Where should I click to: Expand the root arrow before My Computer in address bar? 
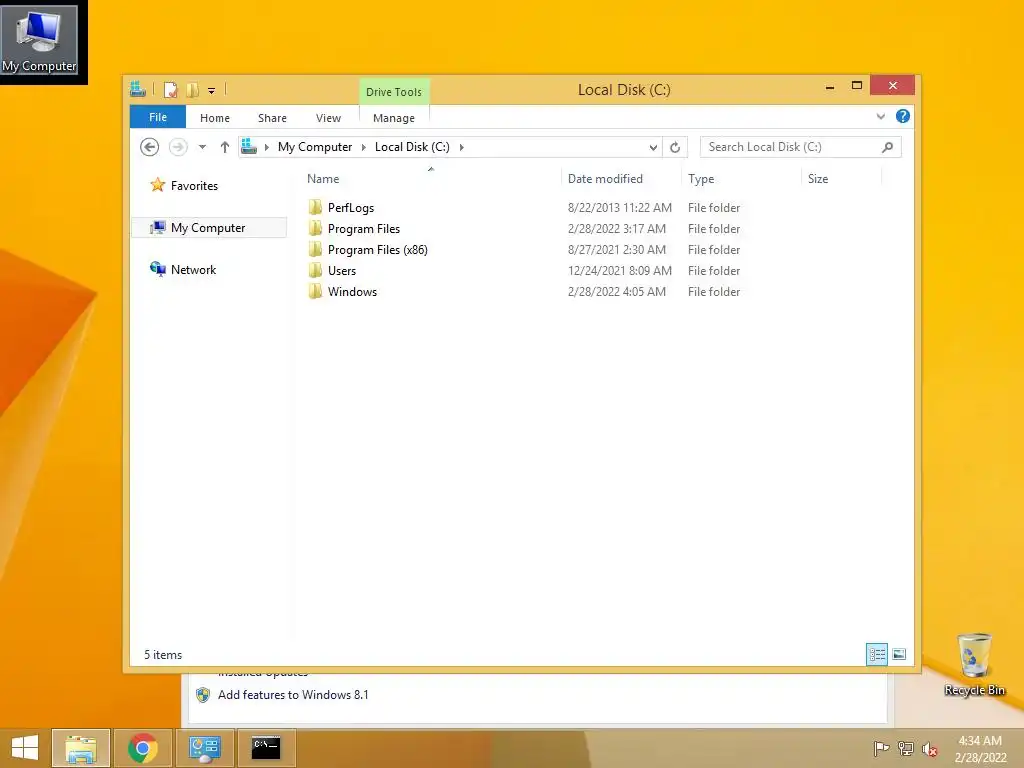tap(266, 147)
